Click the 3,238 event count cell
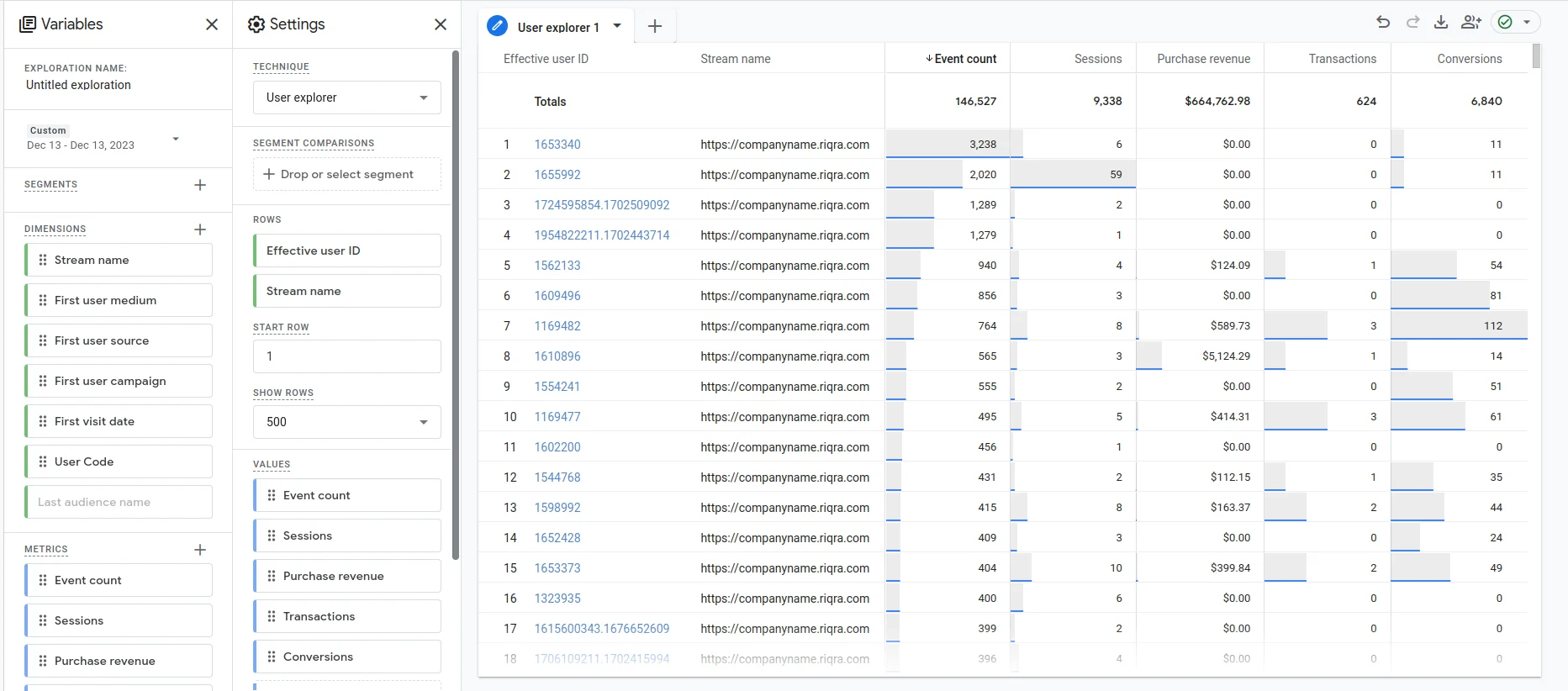Viewport: 1568px width, 691px height. click(x=948, y=145)
